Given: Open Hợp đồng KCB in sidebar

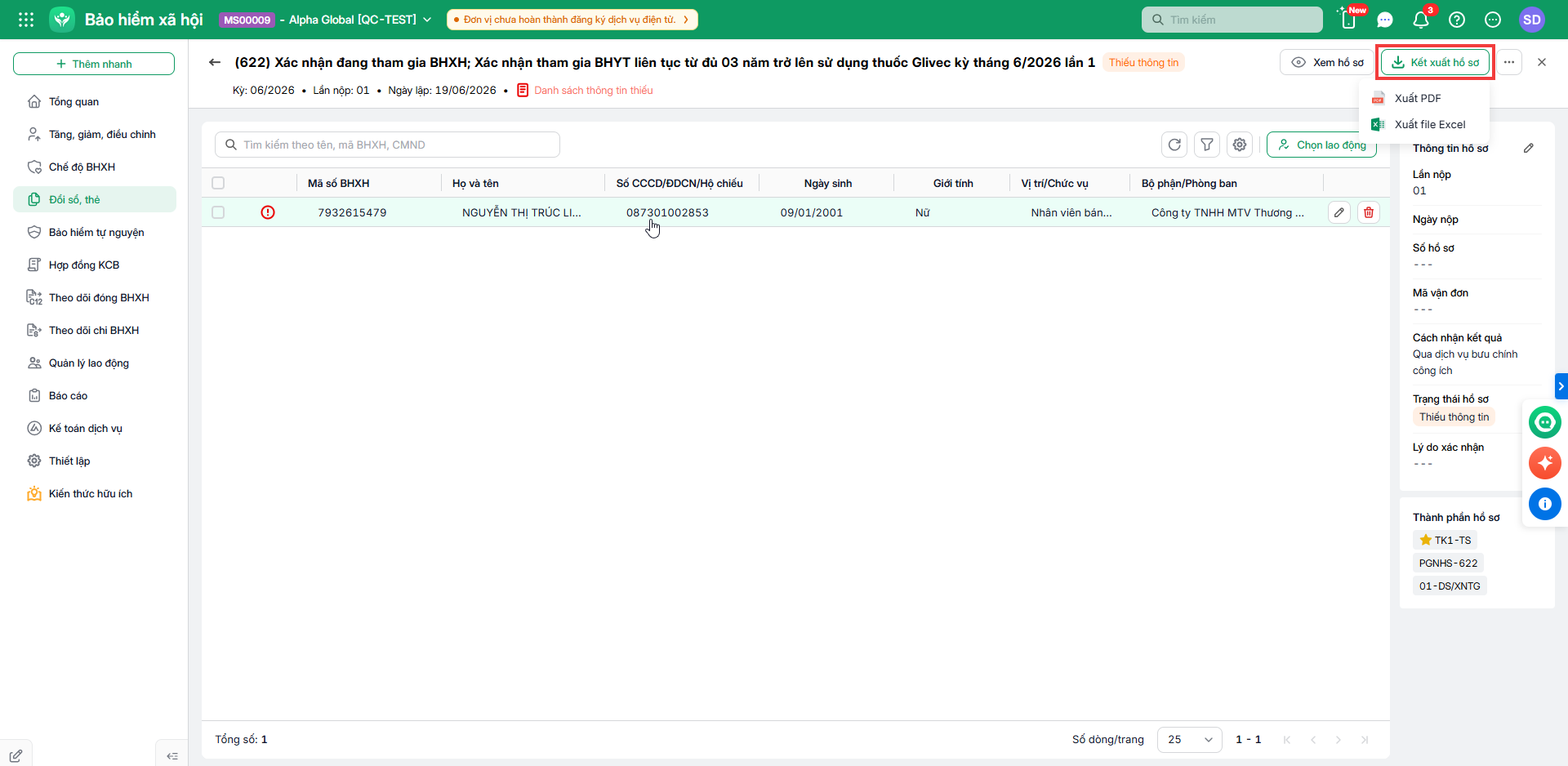Looking at the screenshot, I should 95,265.
